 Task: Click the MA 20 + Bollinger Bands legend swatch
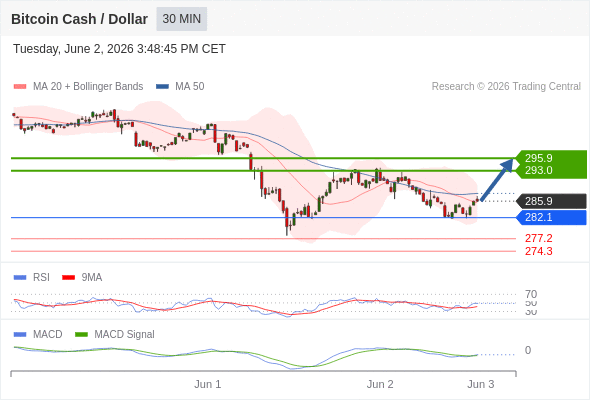[x=20, y=87]
